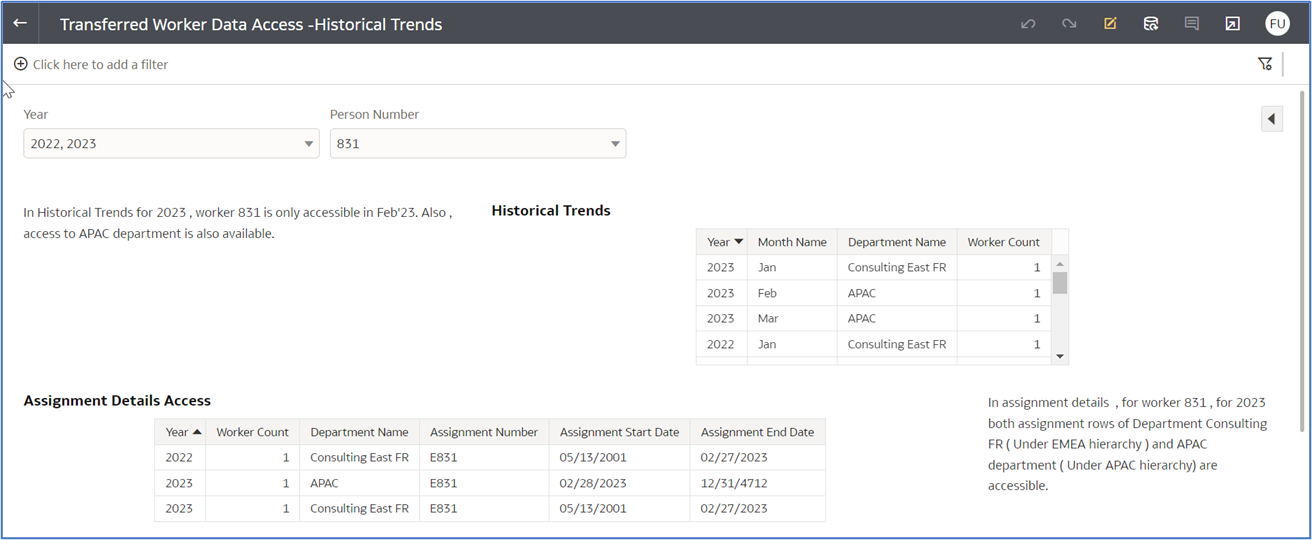Image resolution: width=1312 pixels, height=540 pixels.
Task: Click the Worker Count header in Historical Trends
Action: click(1003, 242)
